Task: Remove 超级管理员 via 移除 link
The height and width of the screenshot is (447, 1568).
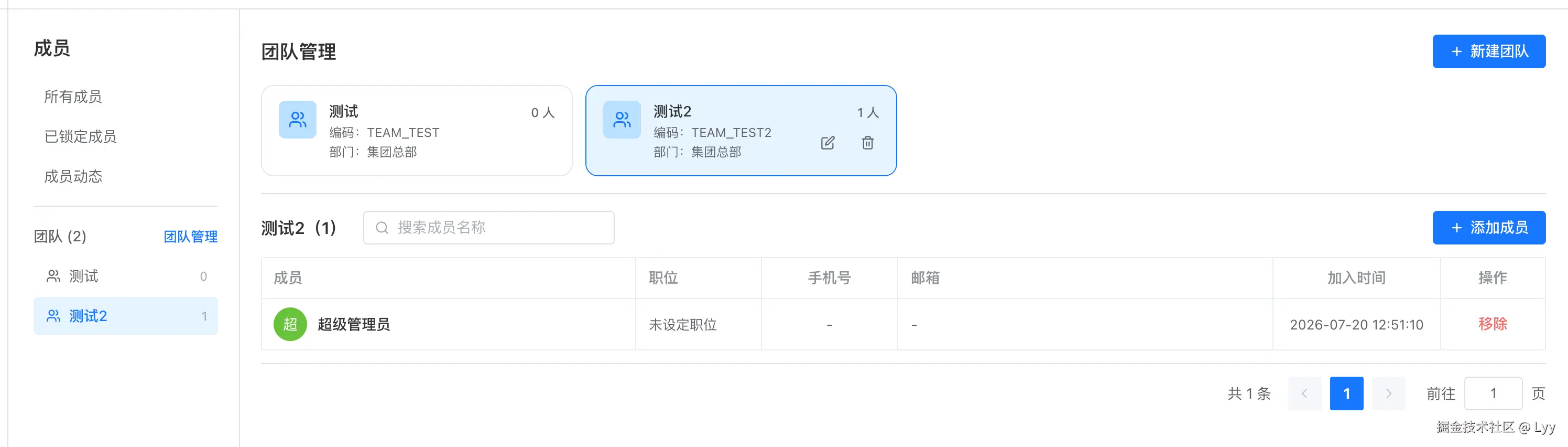Action: (x=1493, y=324)
